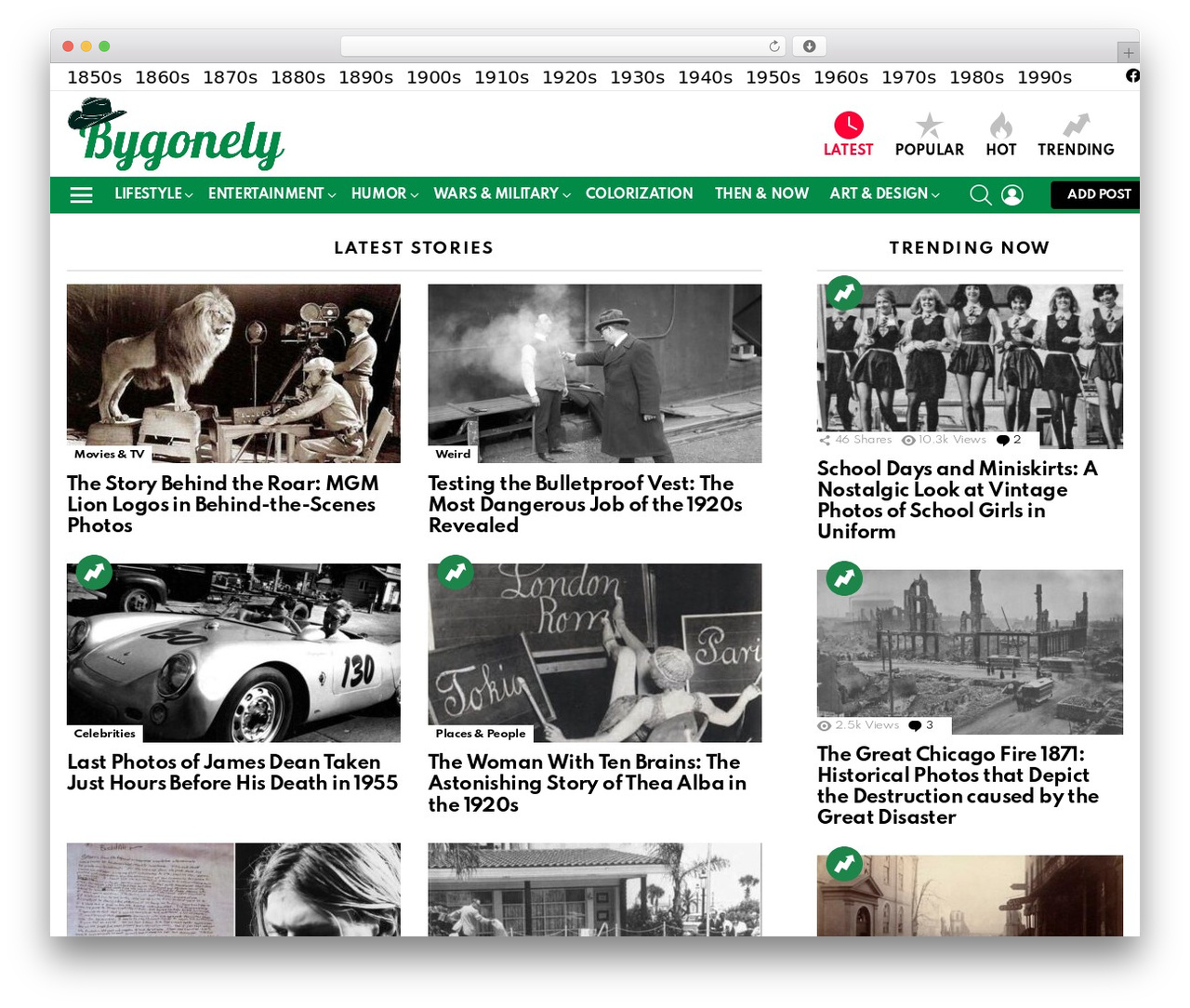Go to the 1850s decade link
The height and width of the screenshot is (1008, 1190).
(95, 77)
